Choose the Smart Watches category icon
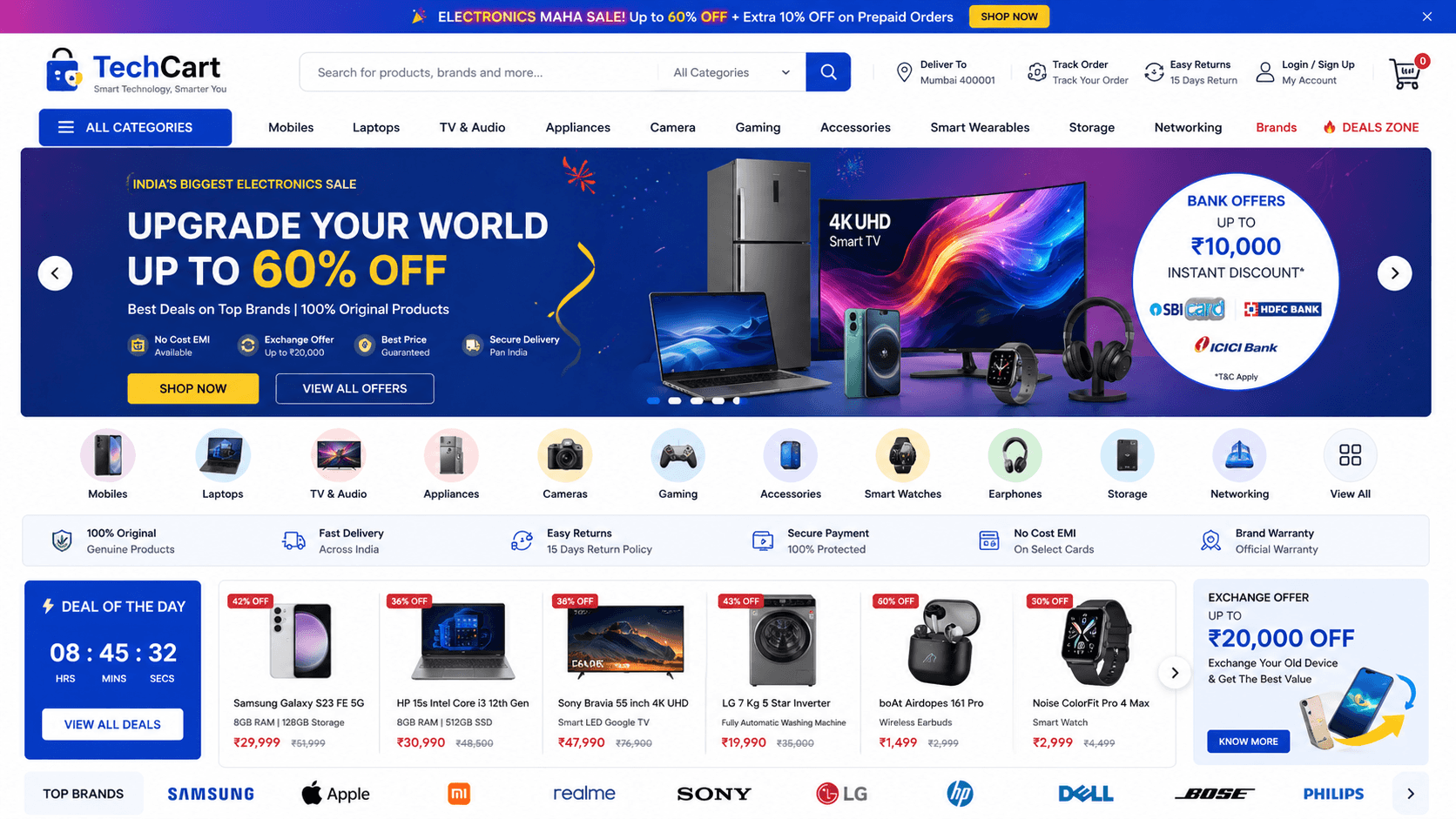 click(902, 455)
